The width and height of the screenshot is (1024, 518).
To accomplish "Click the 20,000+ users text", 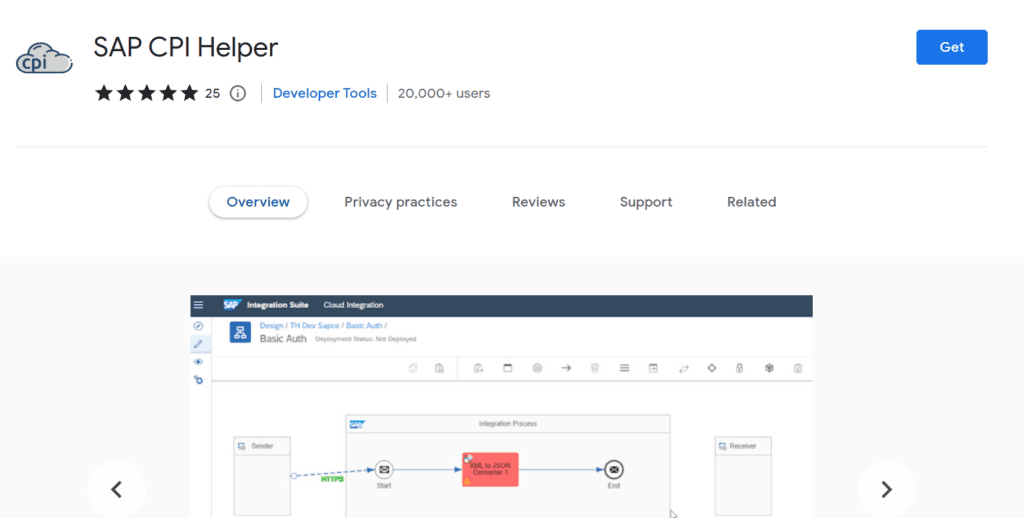I will pyautogui.click(x=443, y=93).
